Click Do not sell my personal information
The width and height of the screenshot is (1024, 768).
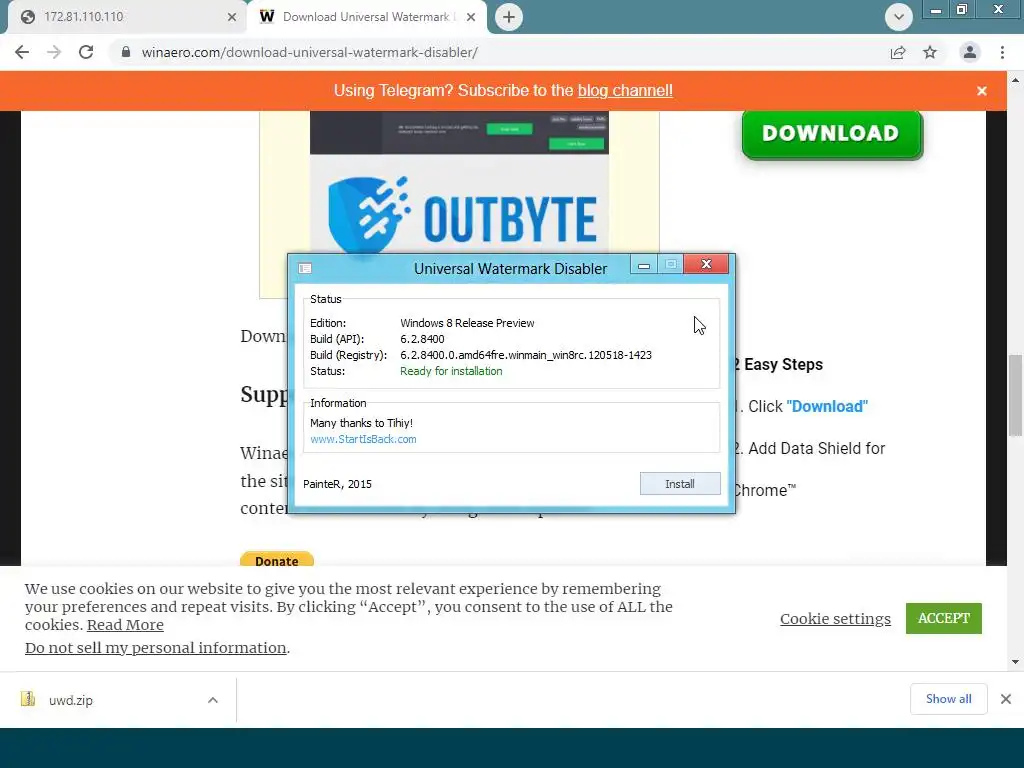(155, 648)
